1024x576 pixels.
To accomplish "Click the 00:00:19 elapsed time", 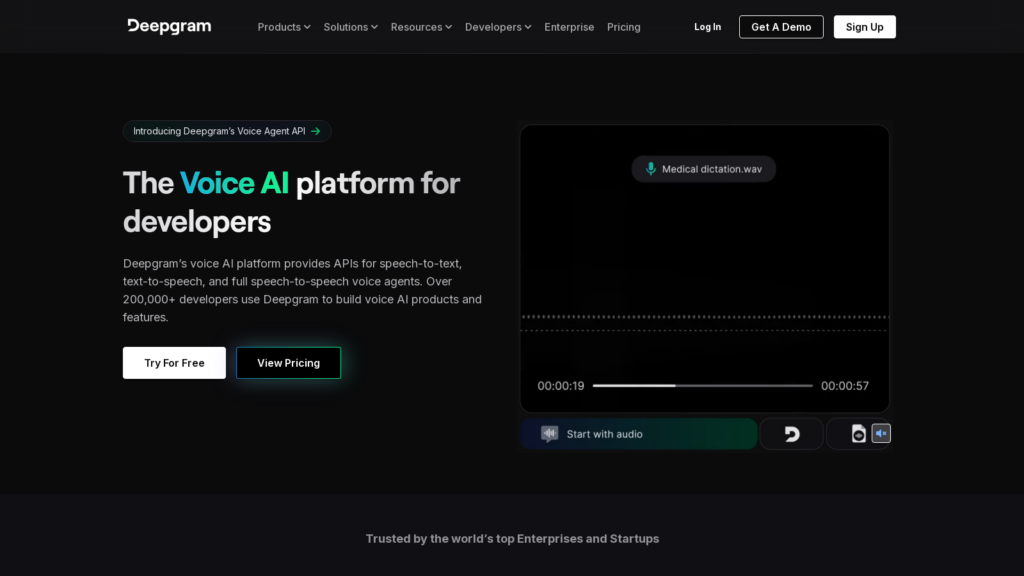I will [560, 386].
